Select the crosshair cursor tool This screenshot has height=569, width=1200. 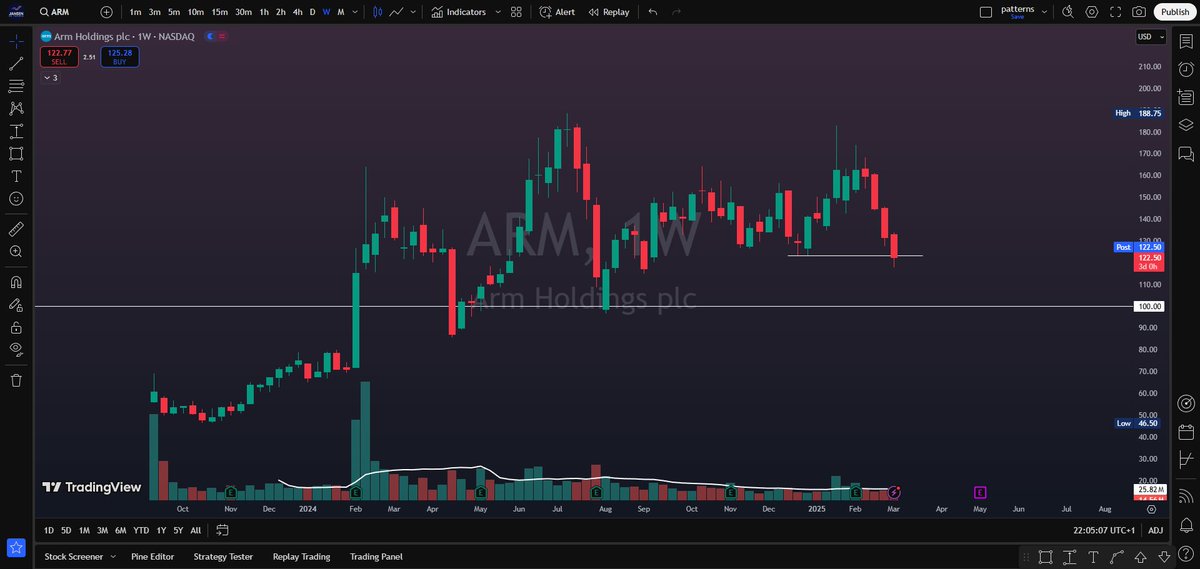click(x=16, y=42)
